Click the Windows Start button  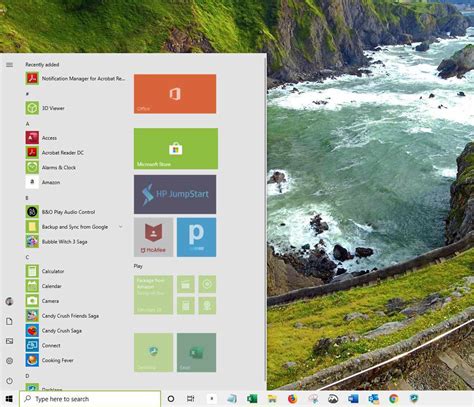click(x=9, y=399)
